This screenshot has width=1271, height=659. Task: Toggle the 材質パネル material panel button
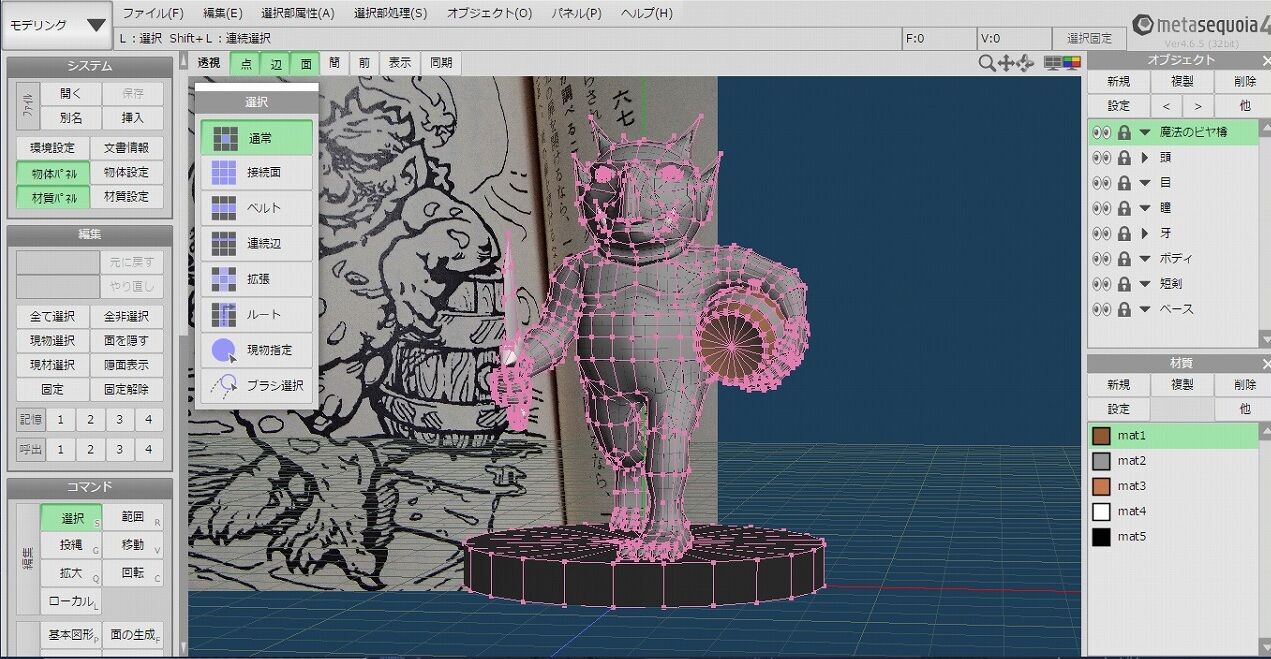53,197
